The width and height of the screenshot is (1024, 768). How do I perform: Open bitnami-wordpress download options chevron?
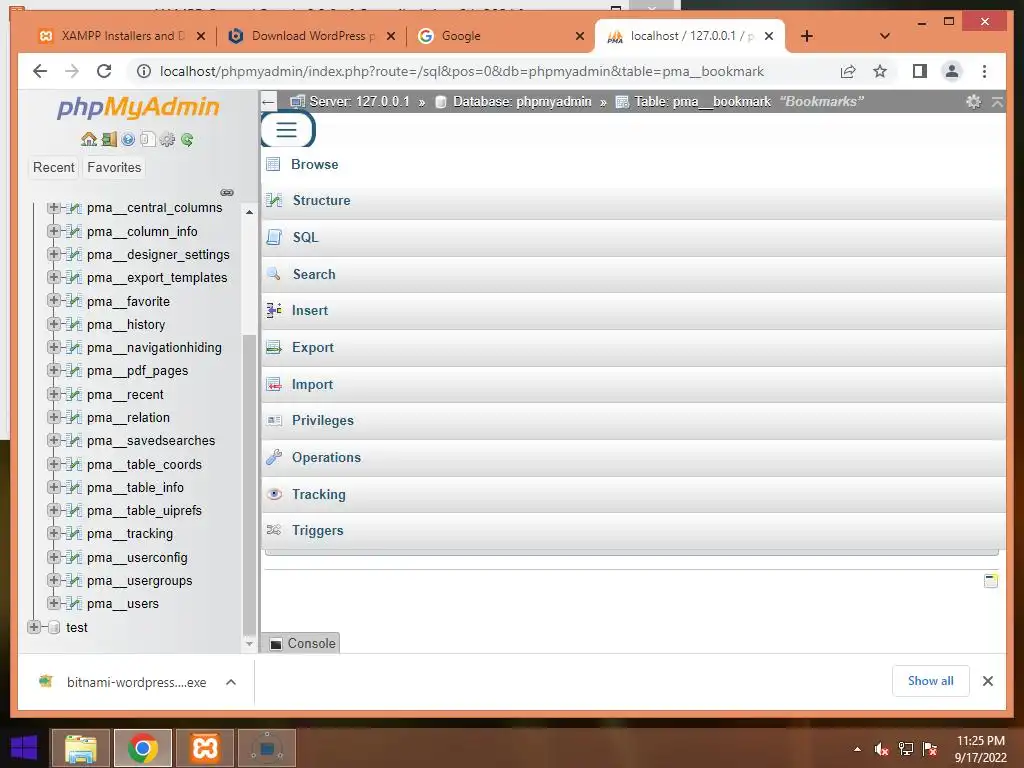[x=231, y=682]
